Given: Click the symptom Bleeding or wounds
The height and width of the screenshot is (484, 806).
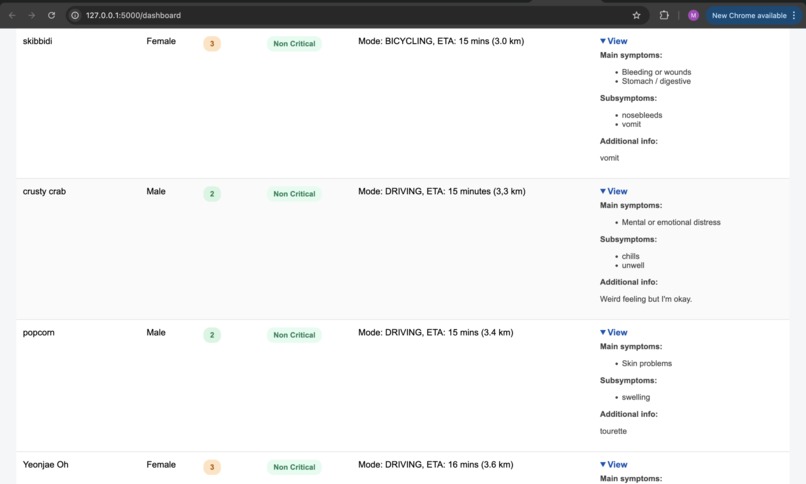Looking at the screenshot, I should 656,72.
